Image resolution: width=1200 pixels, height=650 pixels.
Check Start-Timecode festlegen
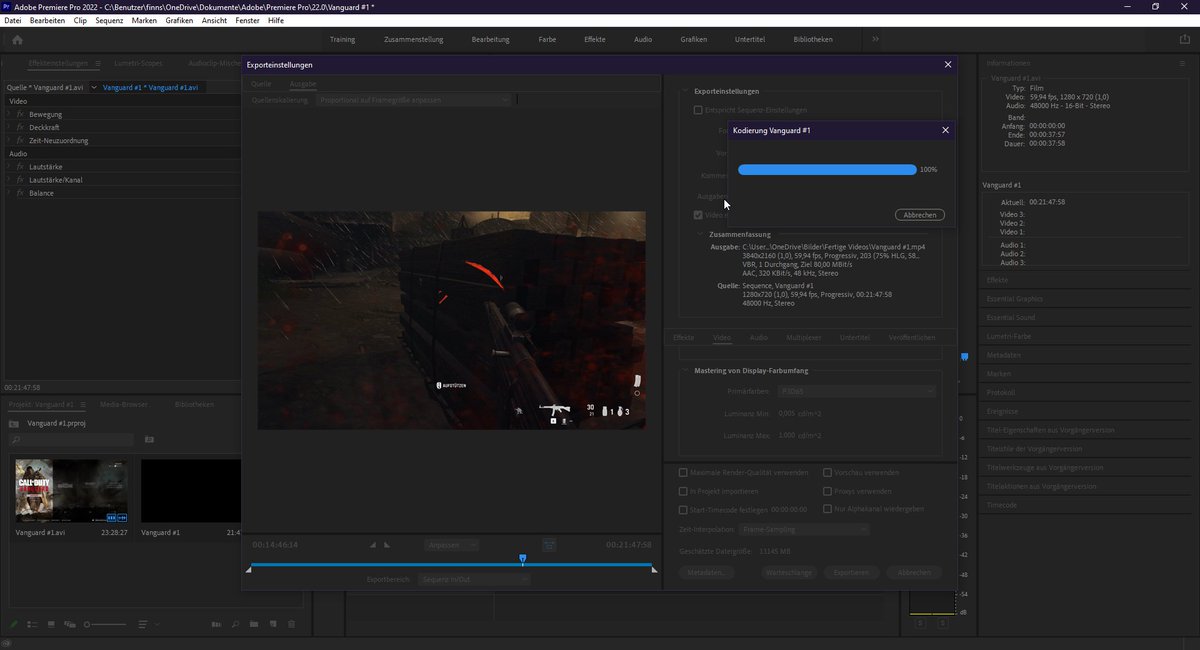tap(683, 509)
